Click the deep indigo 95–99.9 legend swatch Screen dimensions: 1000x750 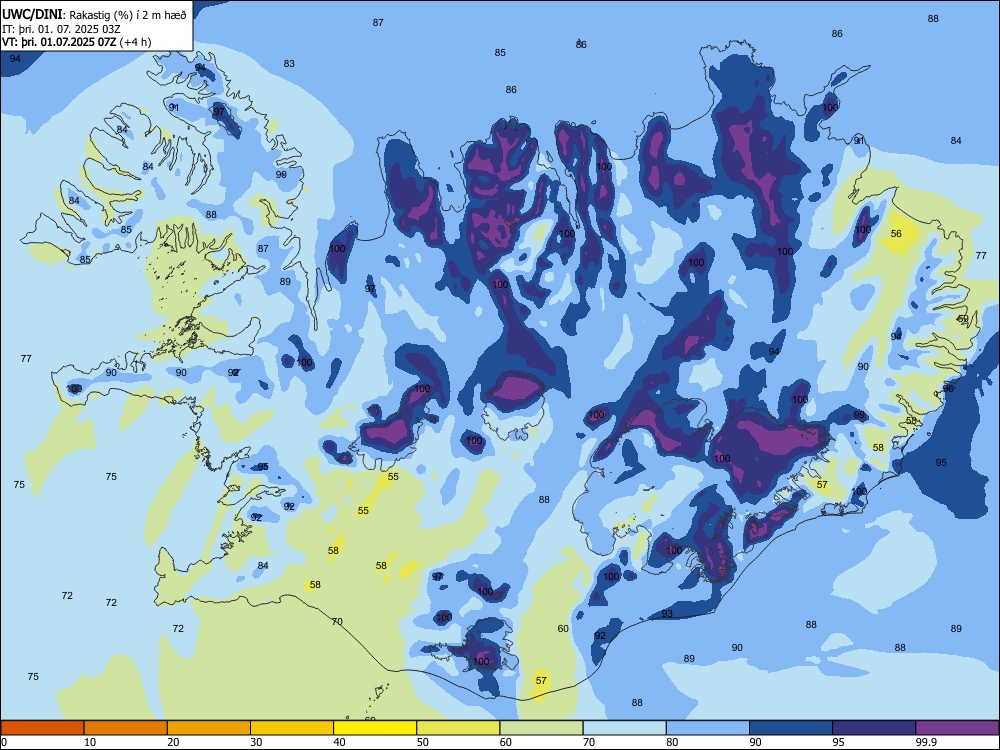(874, 728)
